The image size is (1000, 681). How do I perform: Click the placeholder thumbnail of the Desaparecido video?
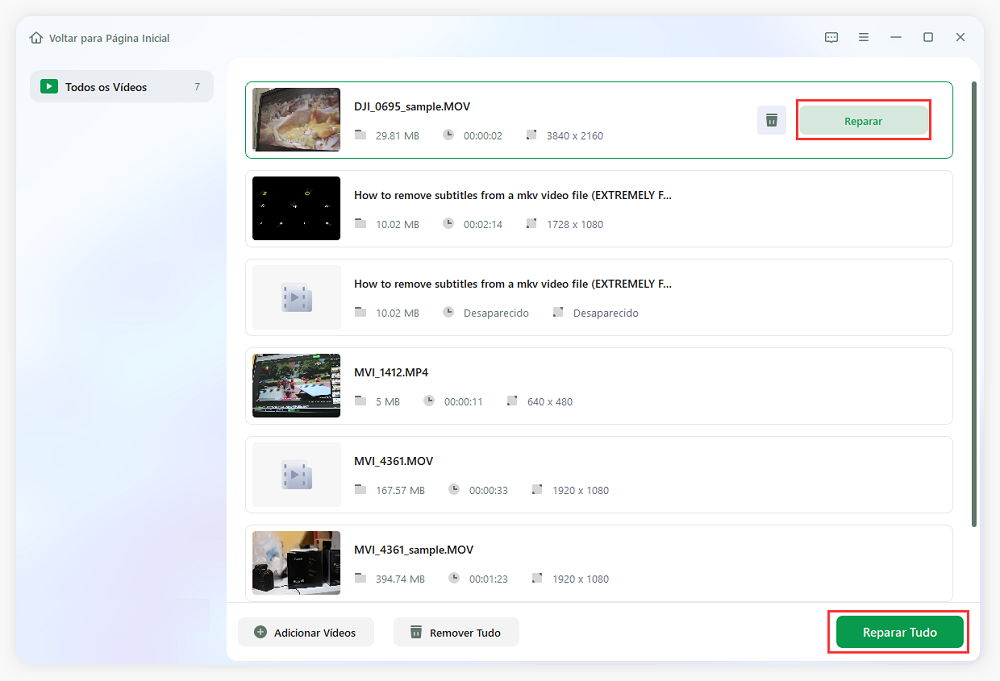296,297
